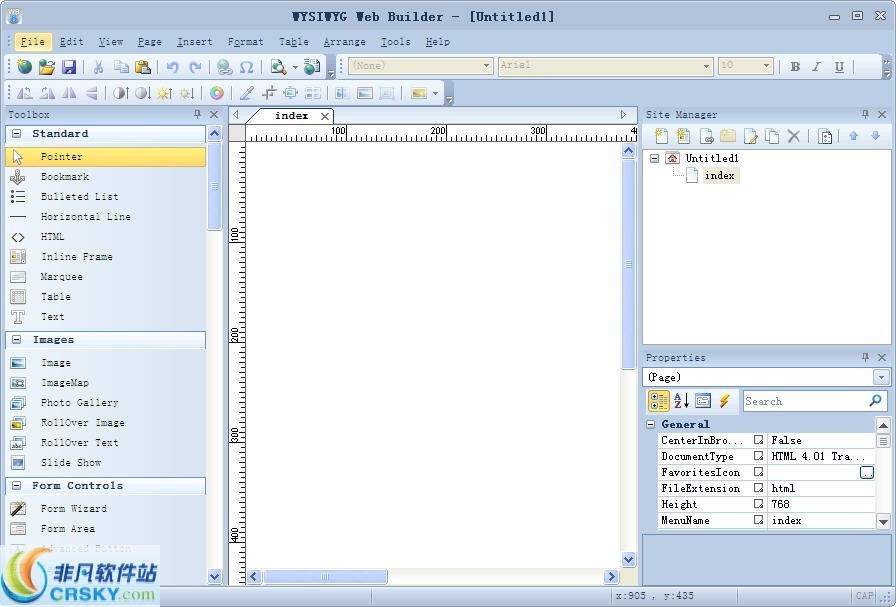Open the Edit menu
The height and width of the screenshot is (607, 896).
[x=71, y=42]
